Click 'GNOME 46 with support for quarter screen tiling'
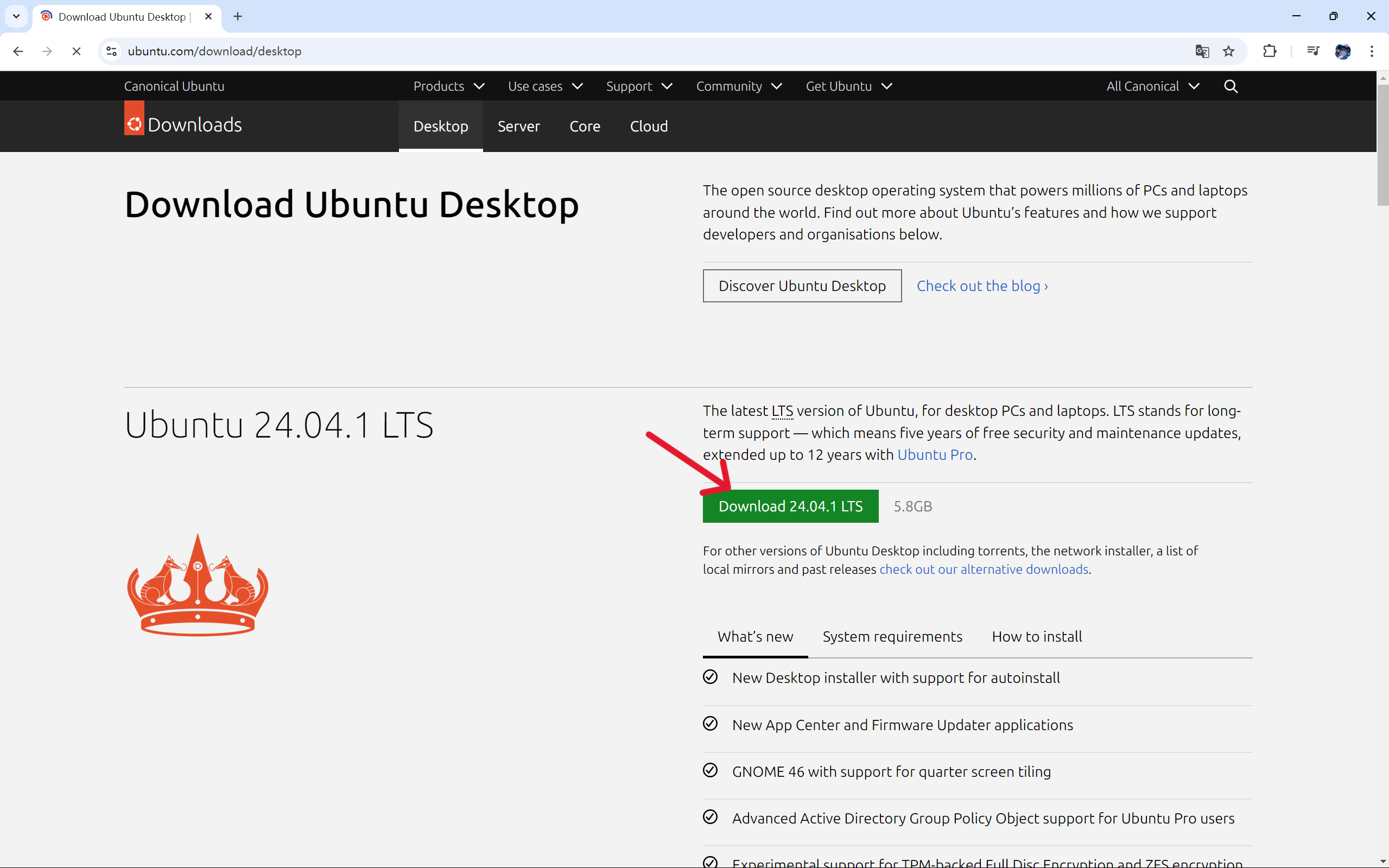This screenshot has height=868, width=1389. (x=891, y=771)
